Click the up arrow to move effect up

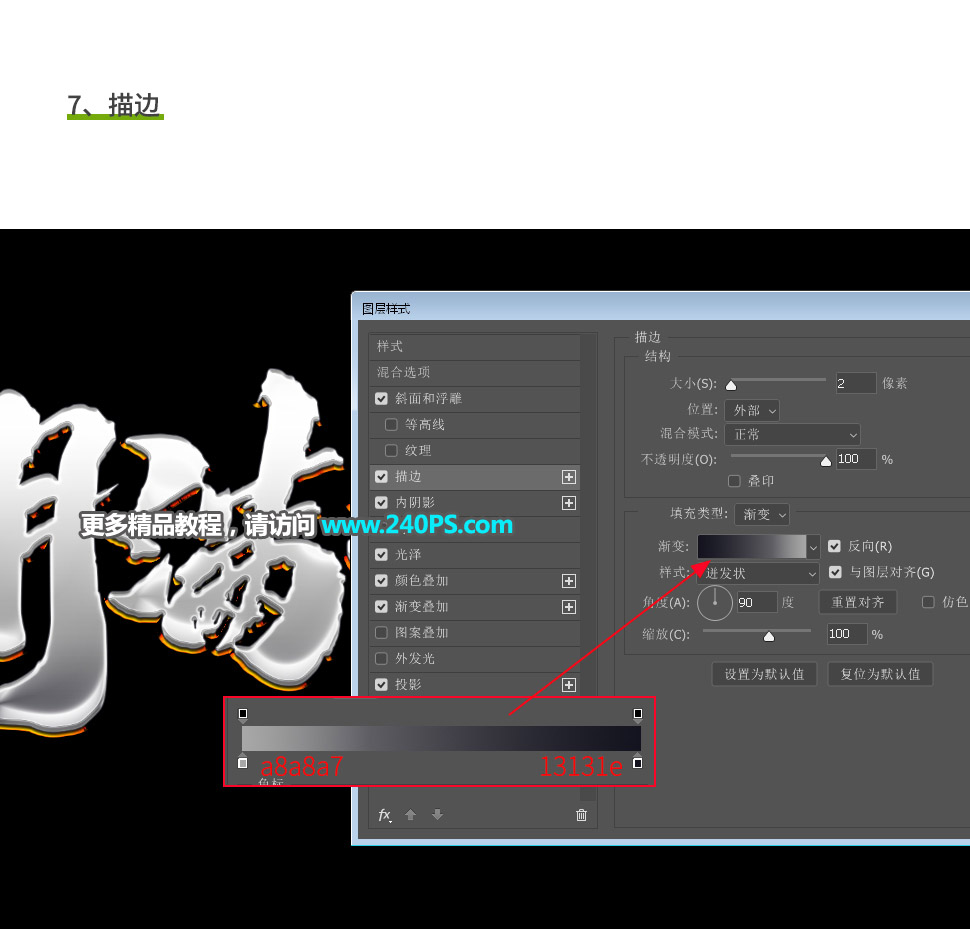pyautogui.click(x=410, y=815)
